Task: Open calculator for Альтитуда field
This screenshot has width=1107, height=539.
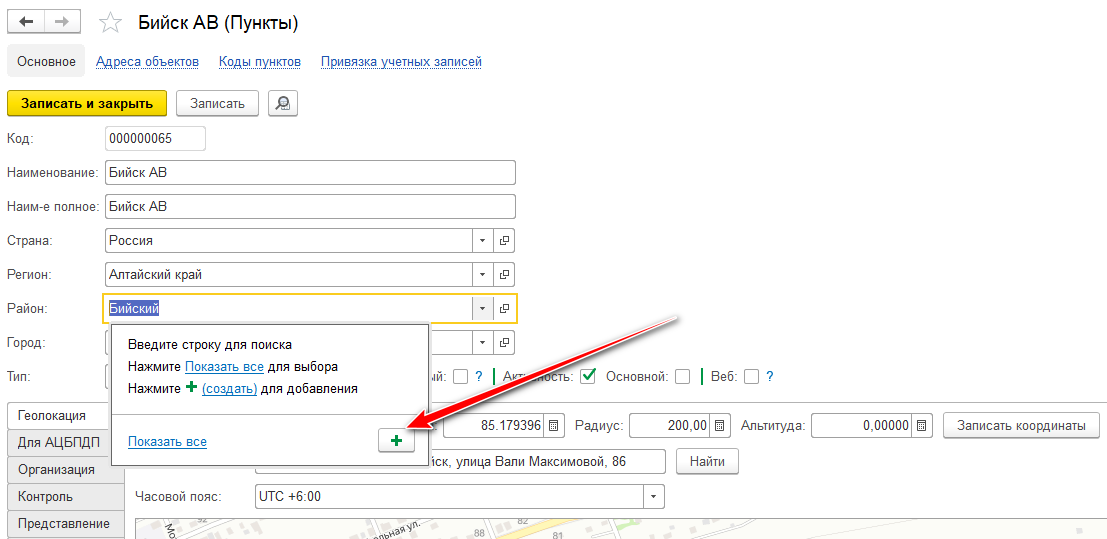Action: (924, 426)
